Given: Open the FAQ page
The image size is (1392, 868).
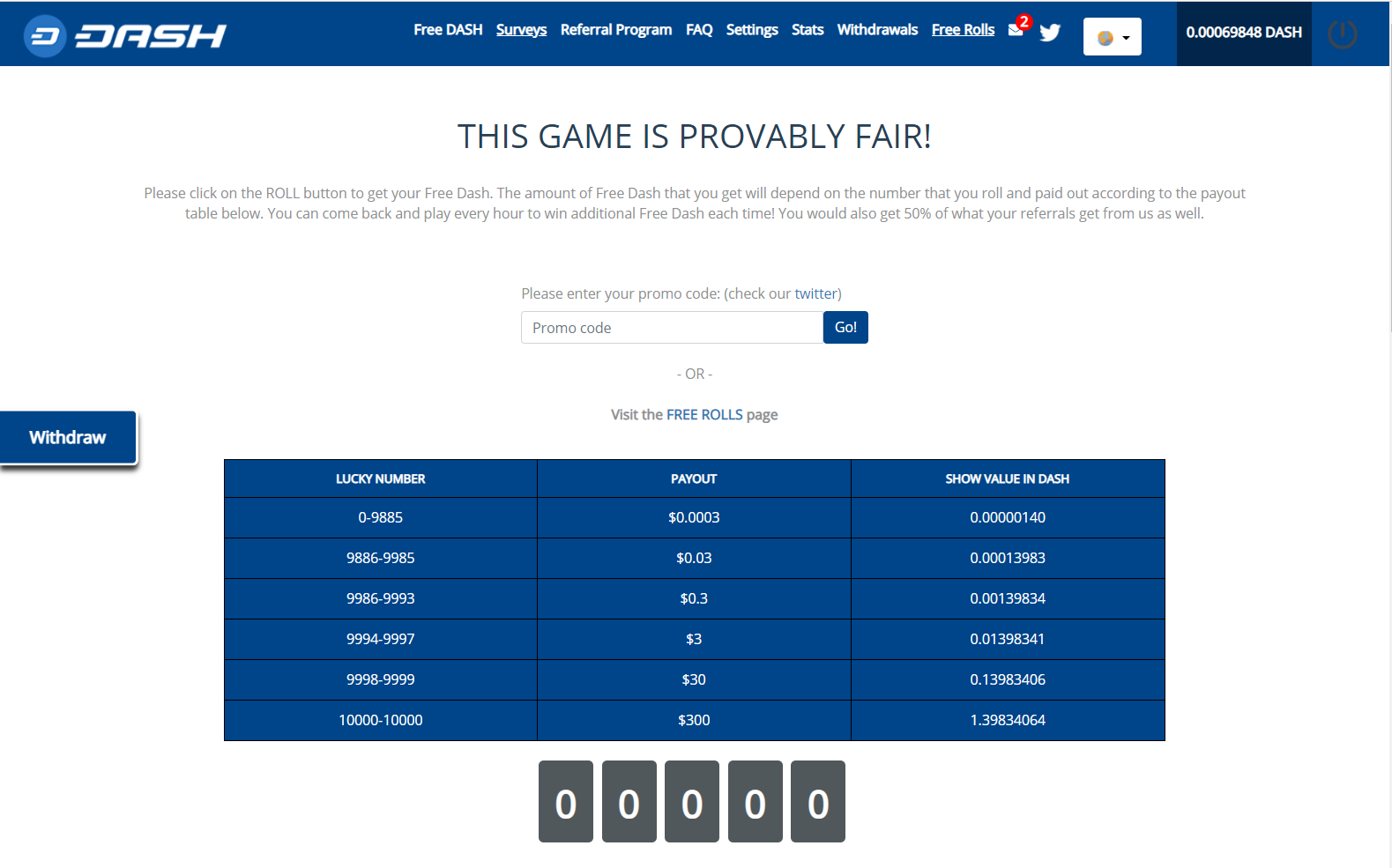Looking at the screenshot, I should 699,30.
